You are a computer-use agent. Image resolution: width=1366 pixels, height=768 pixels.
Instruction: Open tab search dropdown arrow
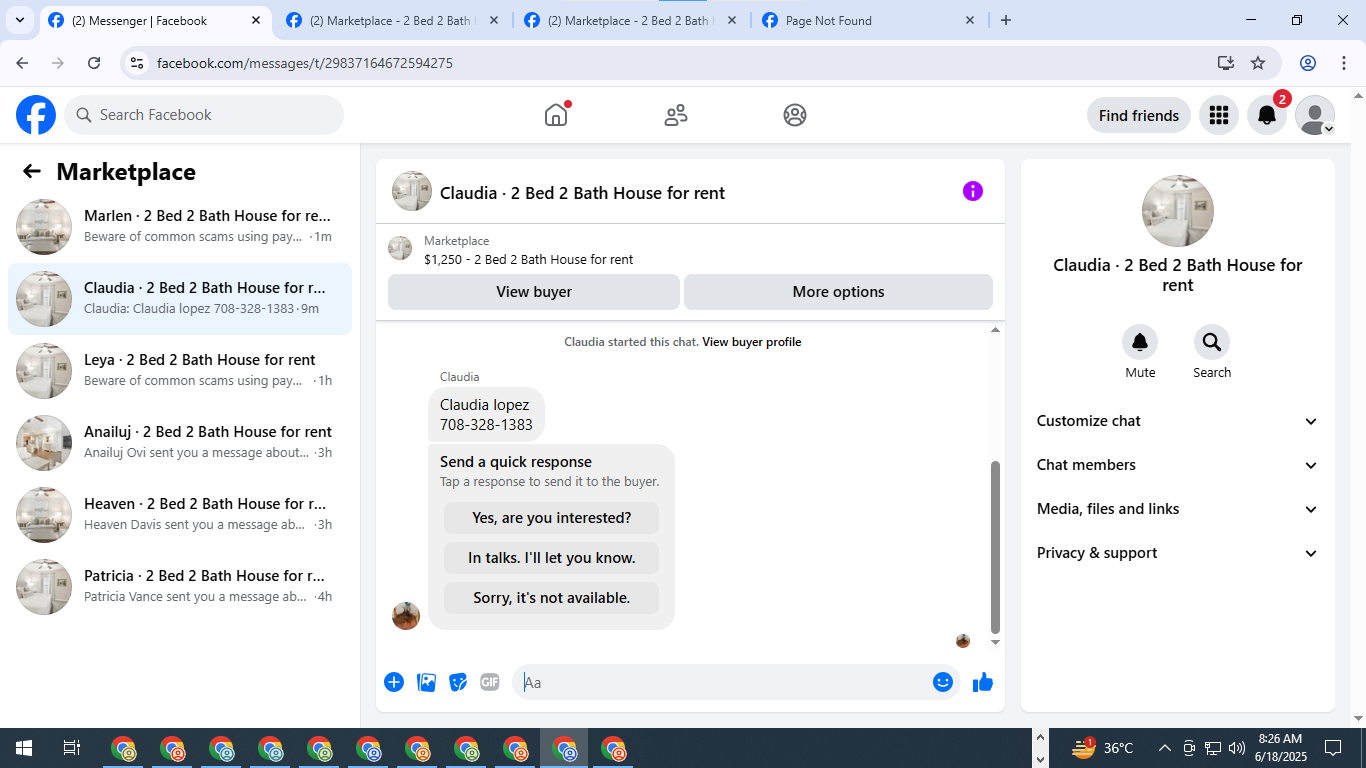pos(20,20)
